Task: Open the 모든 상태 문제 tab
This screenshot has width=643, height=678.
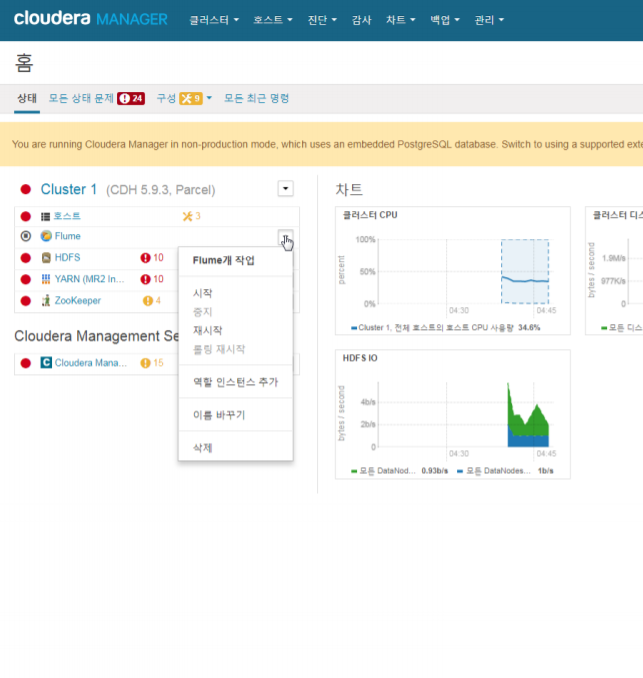Action: (81, 99)
